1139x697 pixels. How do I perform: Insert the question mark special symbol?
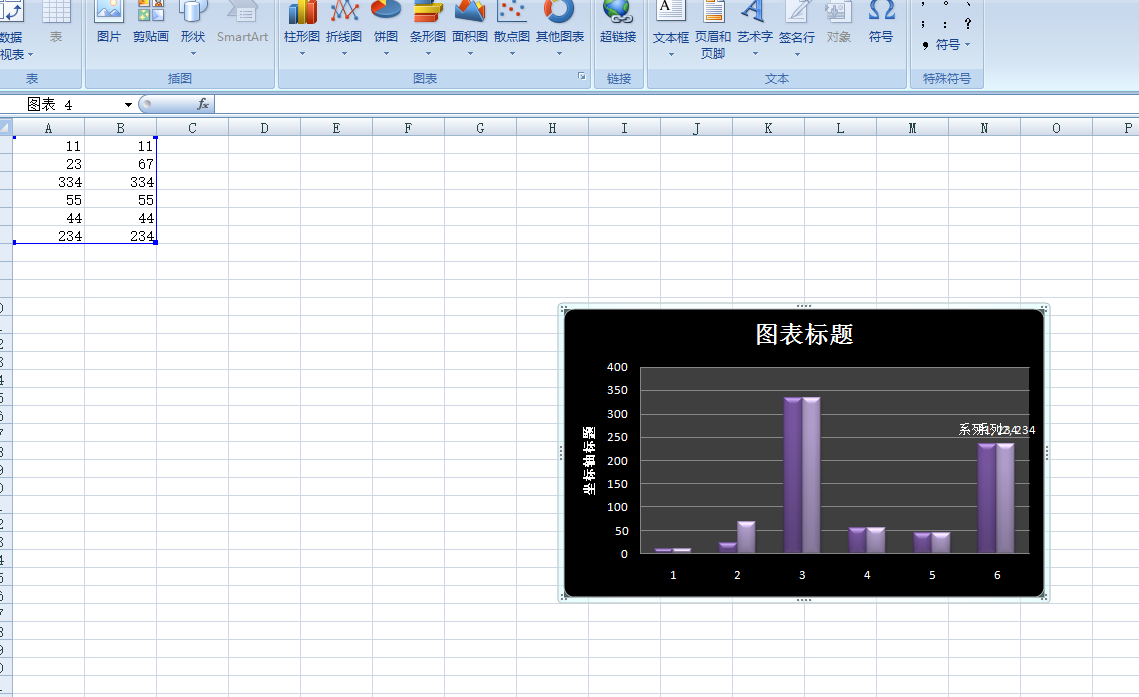(x=968, y=24)
